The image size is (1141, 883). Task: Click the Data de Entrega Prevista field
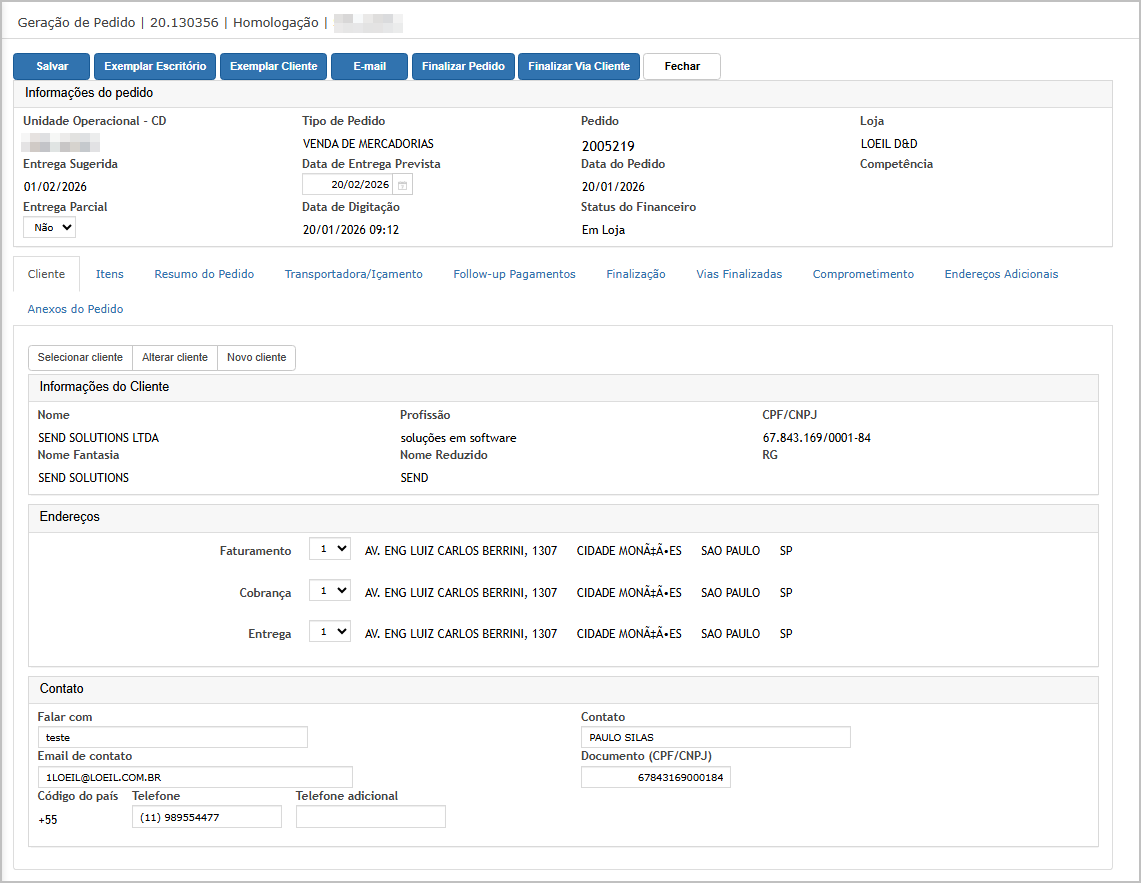click(347, 185)
